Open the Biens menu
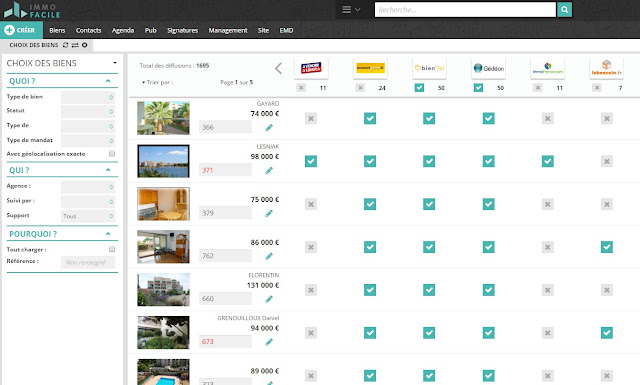Viewport: 640px width, 385px height. pos(57,30)
